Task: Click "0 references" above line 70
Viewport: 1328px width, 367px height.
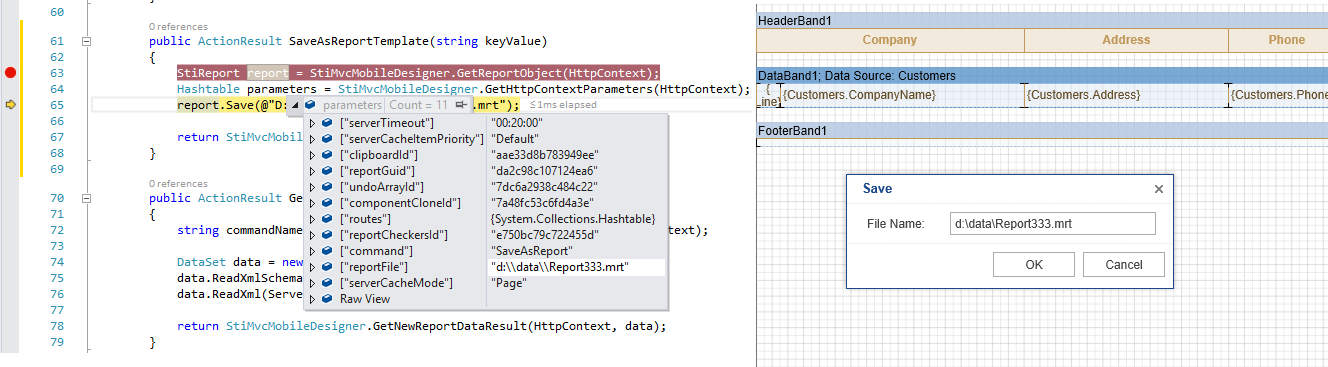Action: click(x=177, y=184)
